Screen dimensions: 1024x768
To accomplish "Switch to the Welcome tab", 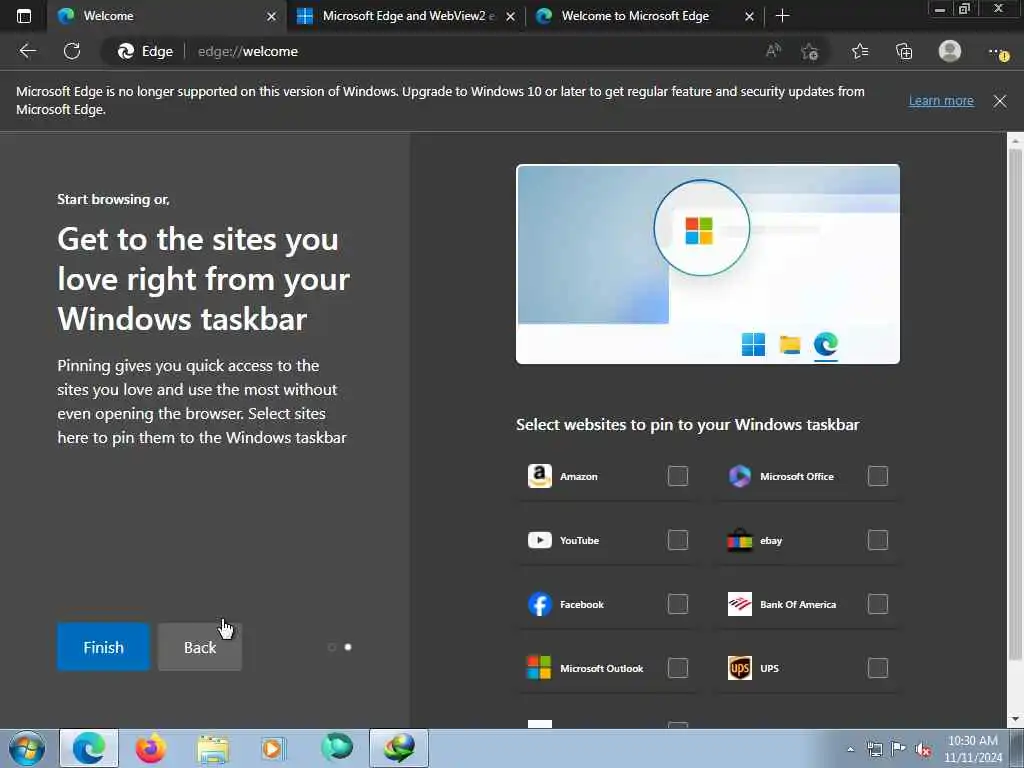I will 167,16.
